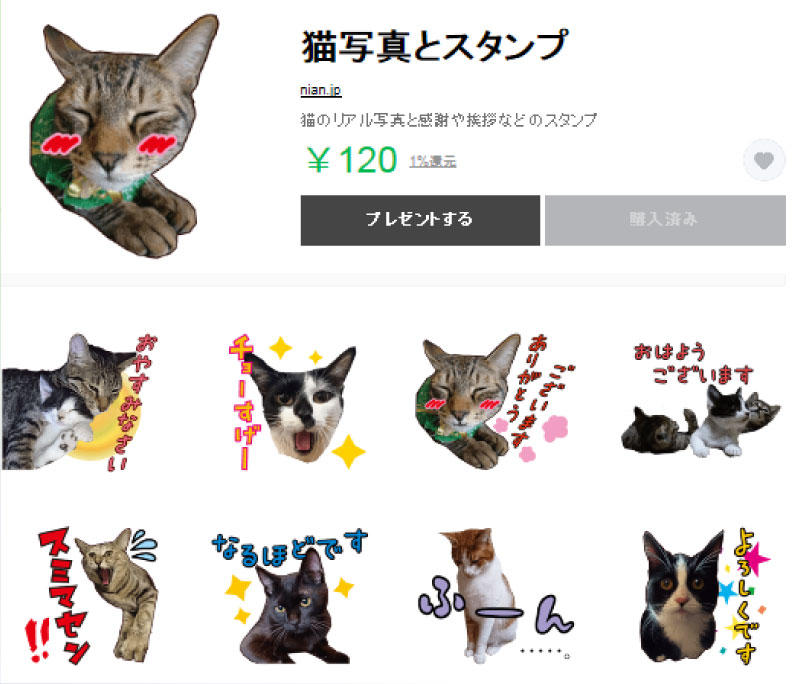Select the ありがとうございます tabby sticker

click(495, 402)
